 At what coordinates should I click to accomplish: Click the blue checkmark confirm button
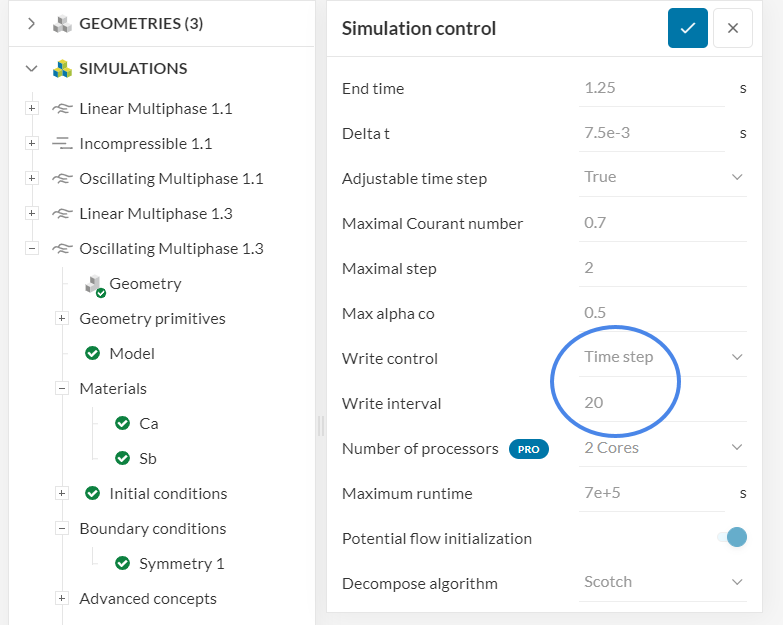click(x=688, y=28)
